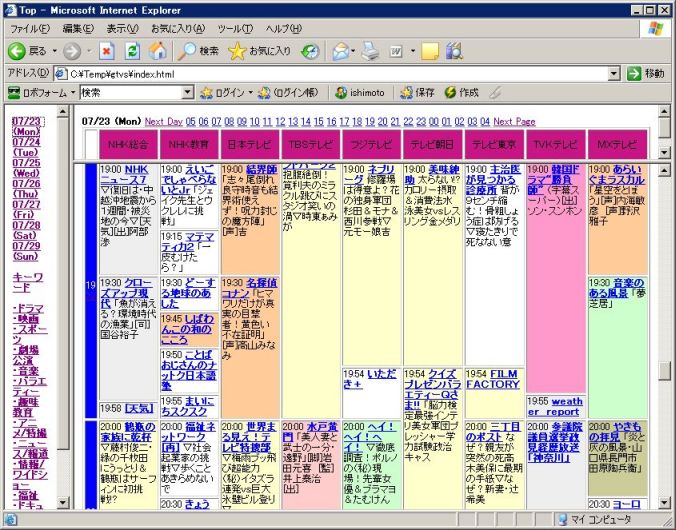
Task: Open the address bar dropdown arrow
Action: (614, 74)
